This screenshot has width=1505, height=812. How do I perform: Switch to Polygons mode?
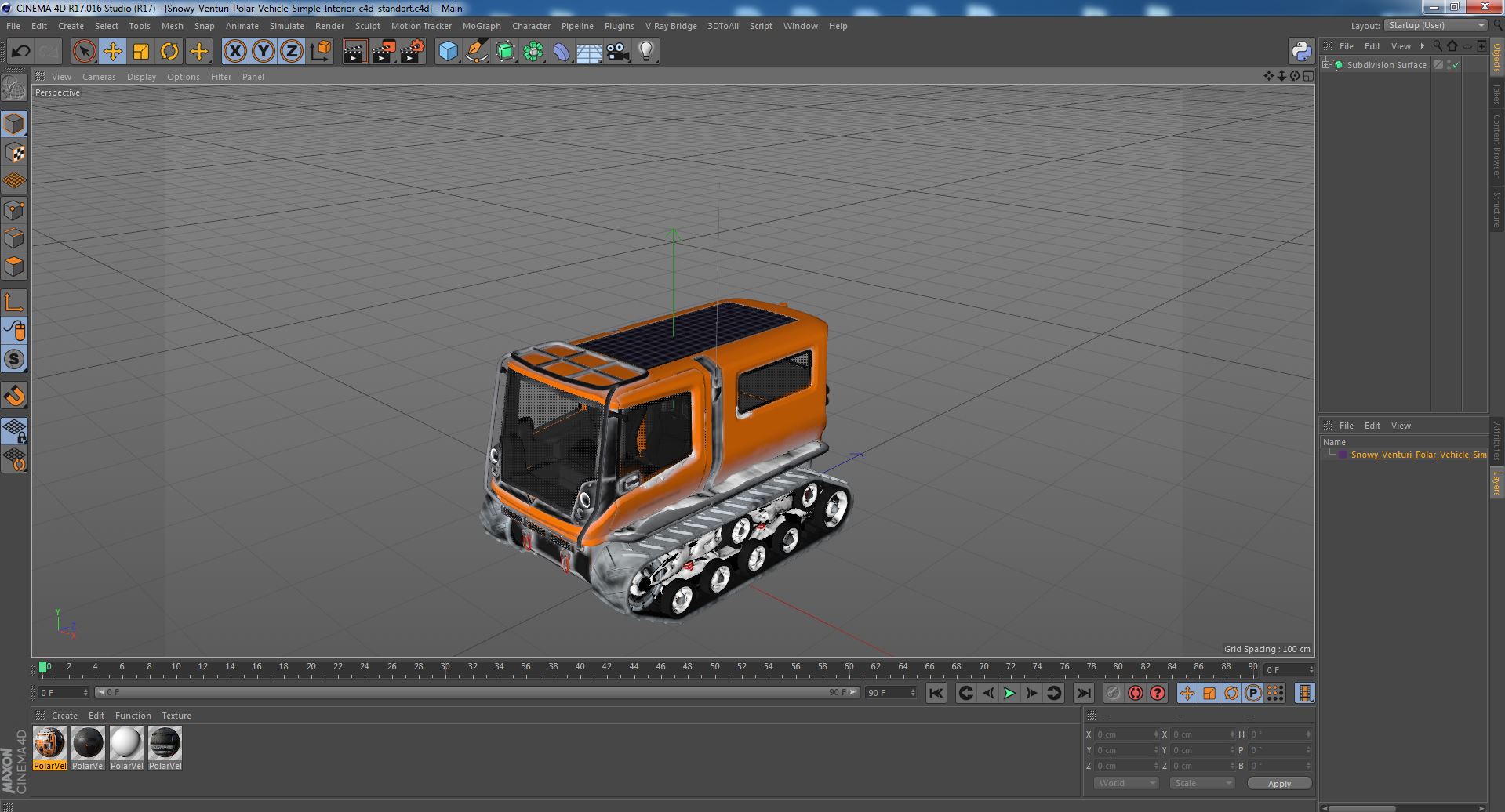pos(14,266)
